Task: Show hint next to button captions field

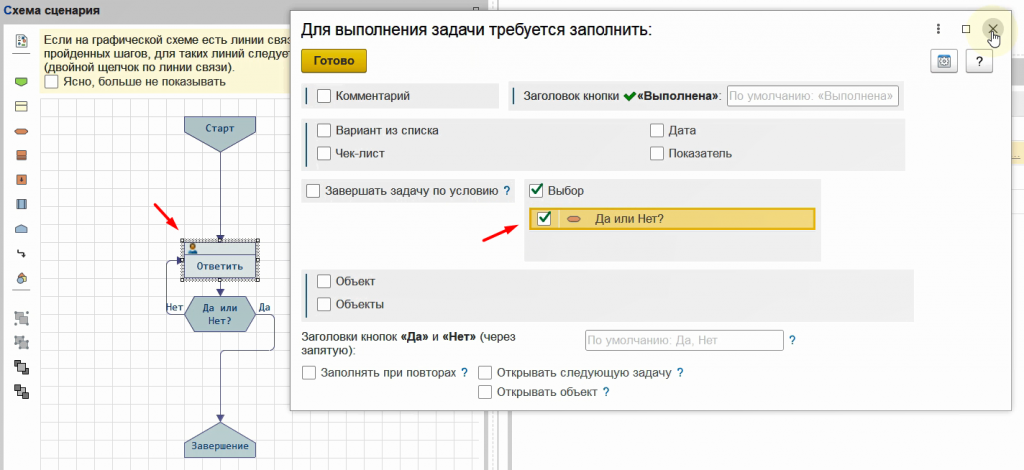Action: tap(792, 340)
